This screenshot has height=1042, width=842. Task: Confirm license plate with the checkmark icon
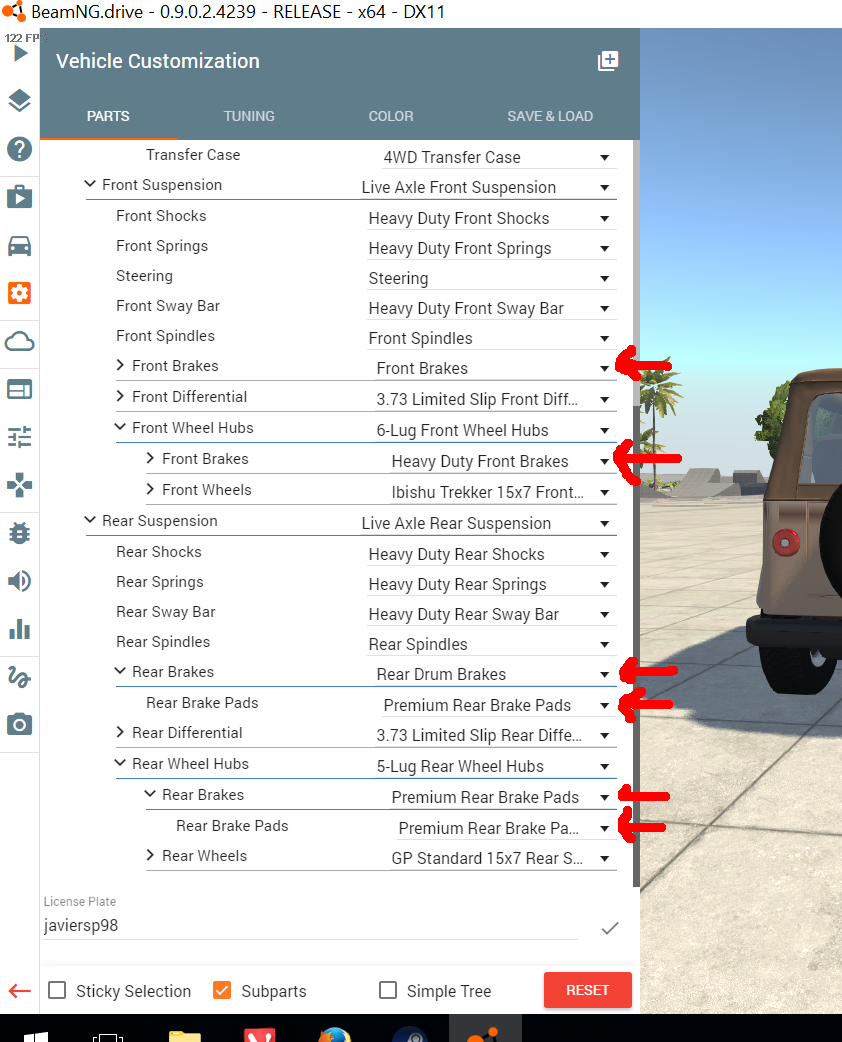pyautogui.click(x=609, y=928)
